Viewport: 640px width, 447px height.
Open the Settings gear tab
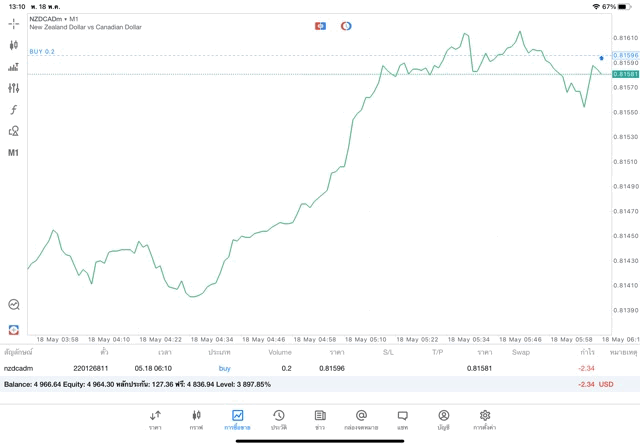(485, 419)
